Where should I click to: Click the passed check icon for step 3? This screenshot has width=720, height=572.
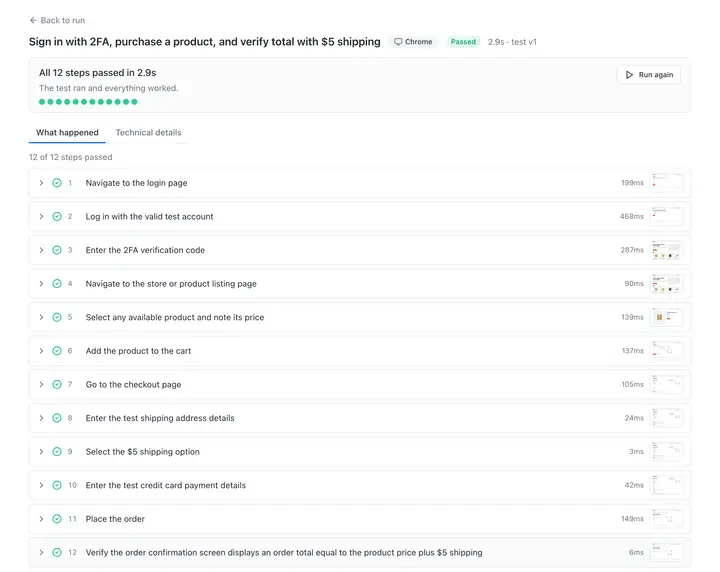(x=57, y=250)
